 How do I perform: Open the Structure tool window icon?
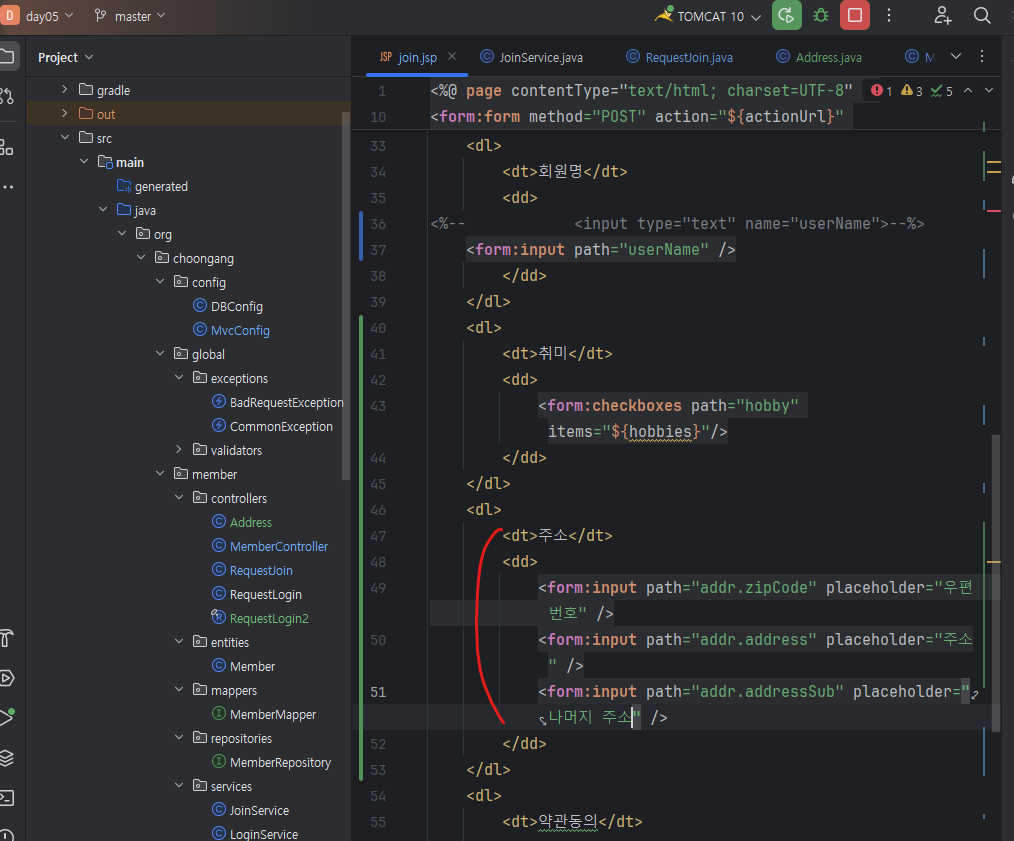(6, 147)
